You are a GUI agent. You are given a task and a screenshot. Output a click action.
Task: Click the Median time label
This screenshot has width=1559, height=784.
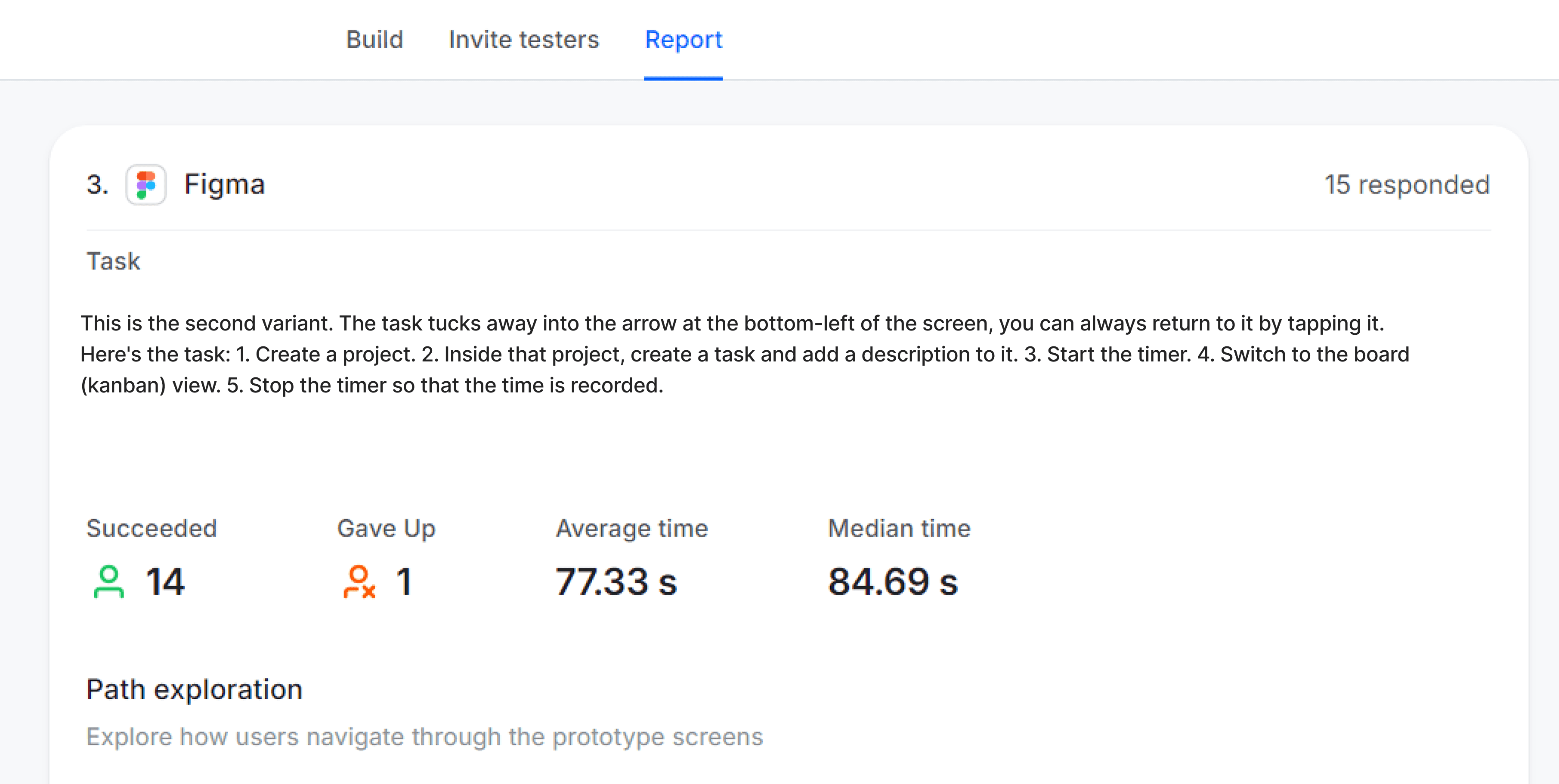[x=899, y=529]
